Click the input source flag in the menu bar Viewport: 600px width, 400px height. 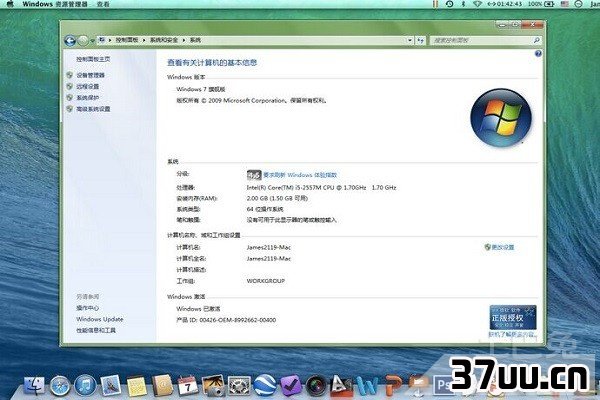(565, 4)
